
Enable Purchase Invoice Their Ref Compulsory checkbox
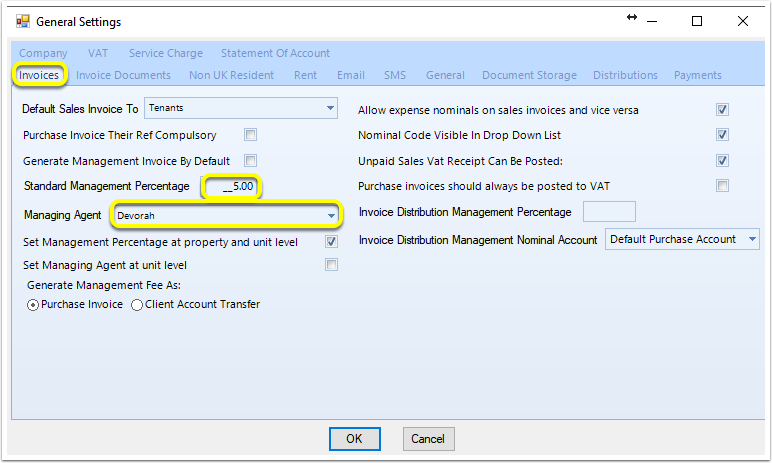click(251, 134)
